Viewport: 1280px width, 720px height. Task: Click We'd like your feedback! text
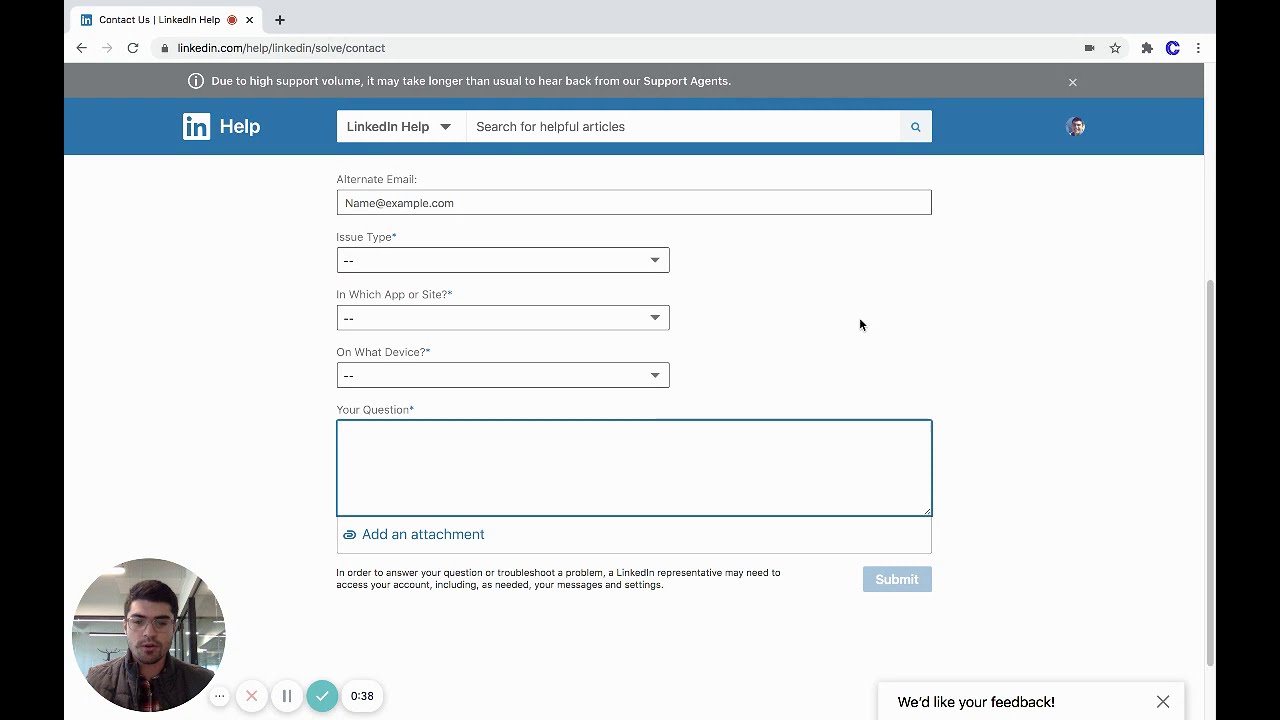pyautogui.click(x=976, y=702)
